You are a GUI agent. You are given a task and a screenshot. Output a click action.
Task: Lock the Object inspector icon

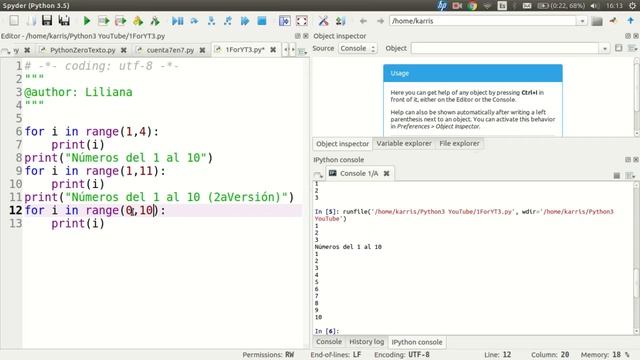click(619, 48)
